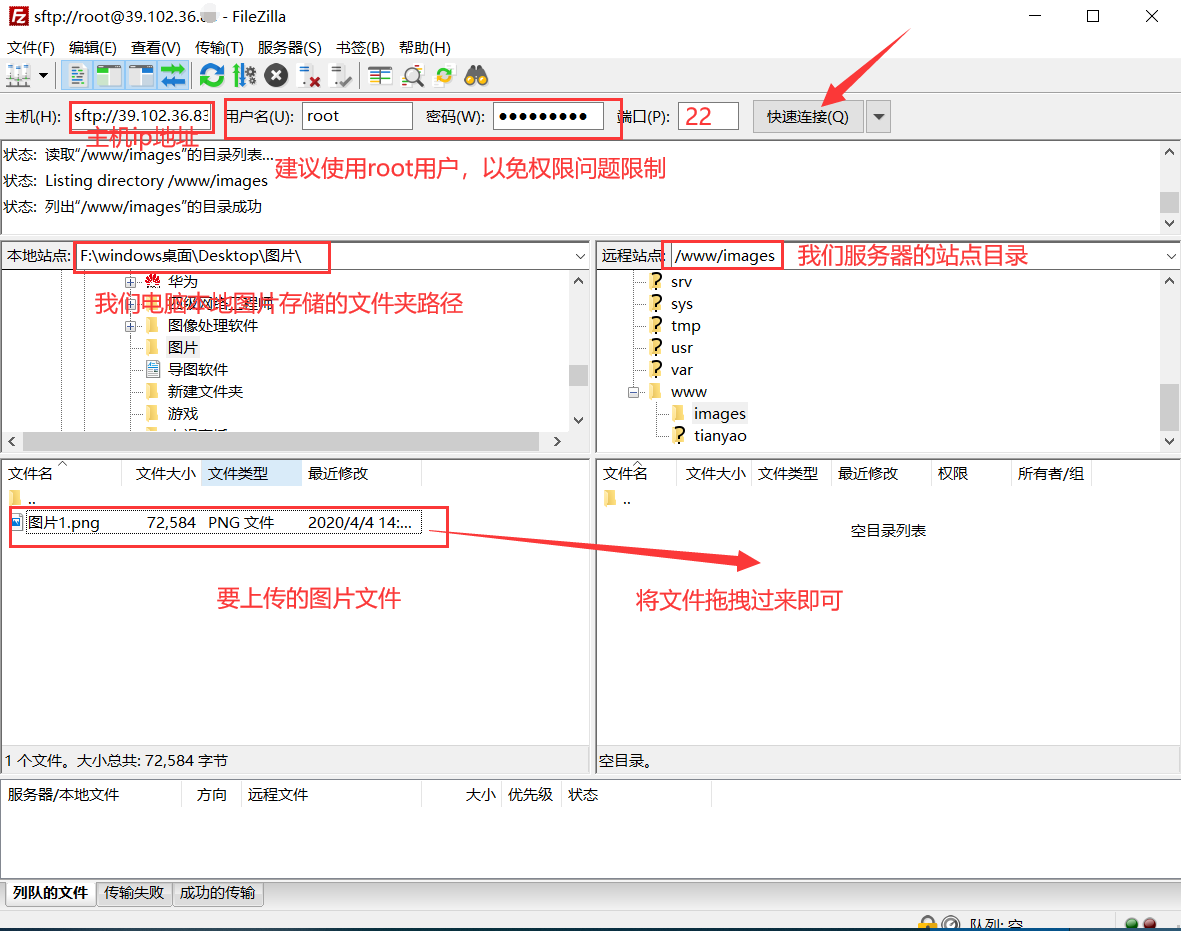Click the message log vertical scrollbar
1181x931 pixels.
point(1169,188)
